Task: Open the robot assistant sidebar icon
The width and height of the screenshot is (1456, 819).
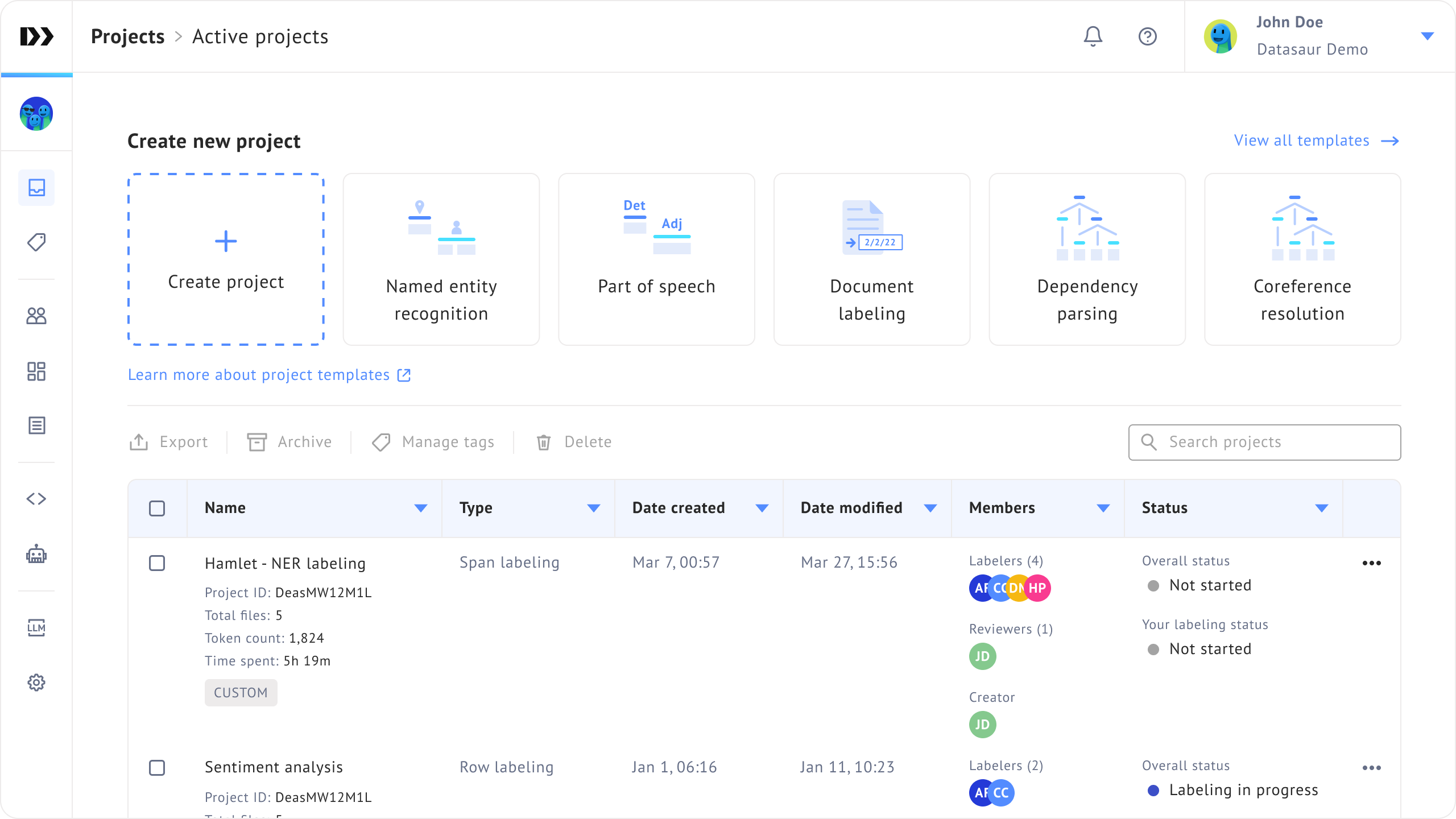Action: (x=36, y=554)
